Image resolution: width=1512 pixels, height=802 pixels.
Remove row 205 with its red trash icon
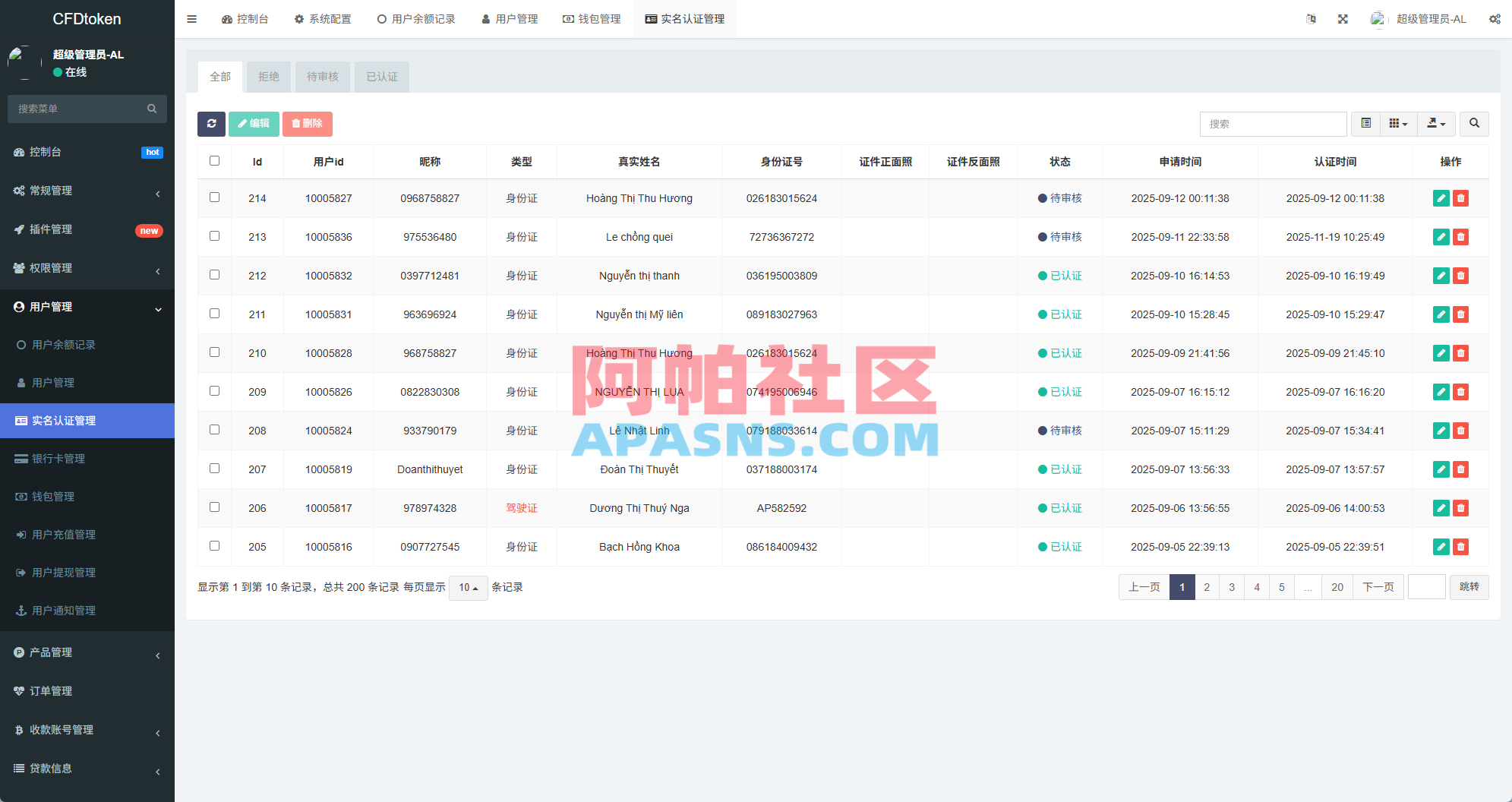pos(1460,547)
